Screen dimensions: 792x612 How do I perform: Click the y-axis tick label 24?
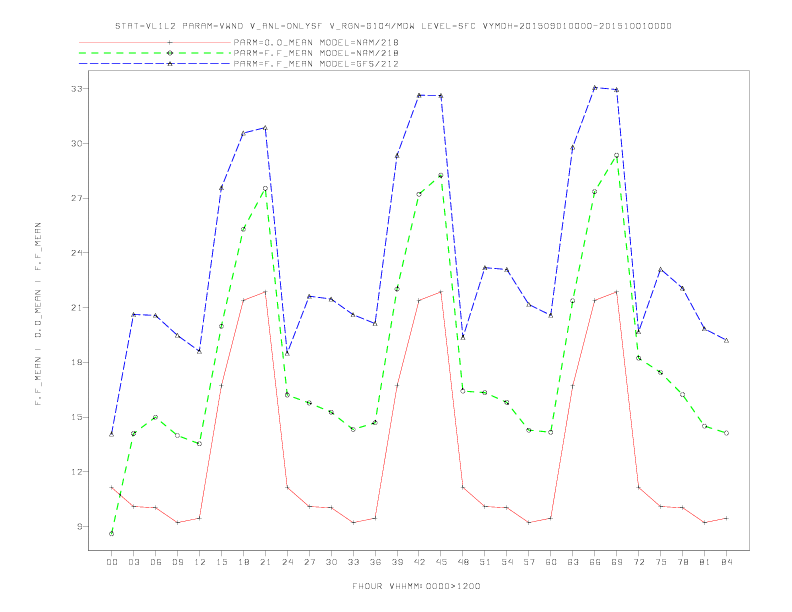pyautogui.click(x=76, y=253)
